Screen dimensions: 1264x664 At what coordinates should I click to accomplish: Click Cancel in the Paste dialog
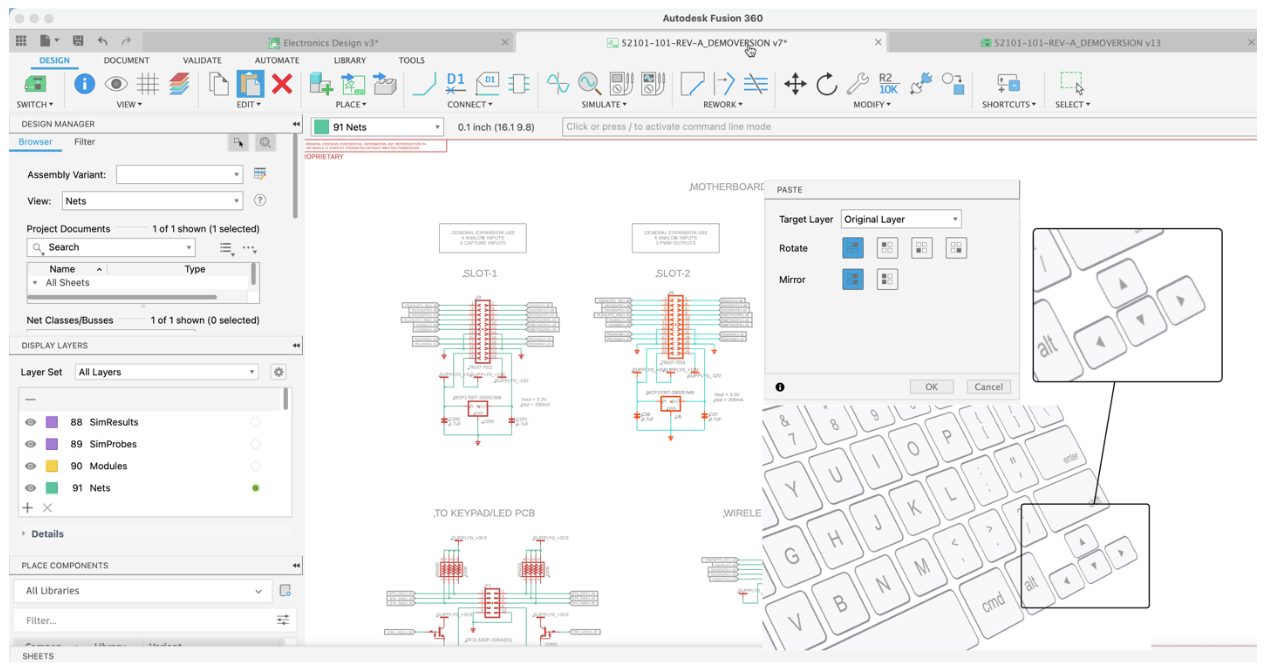coord(988,387)
